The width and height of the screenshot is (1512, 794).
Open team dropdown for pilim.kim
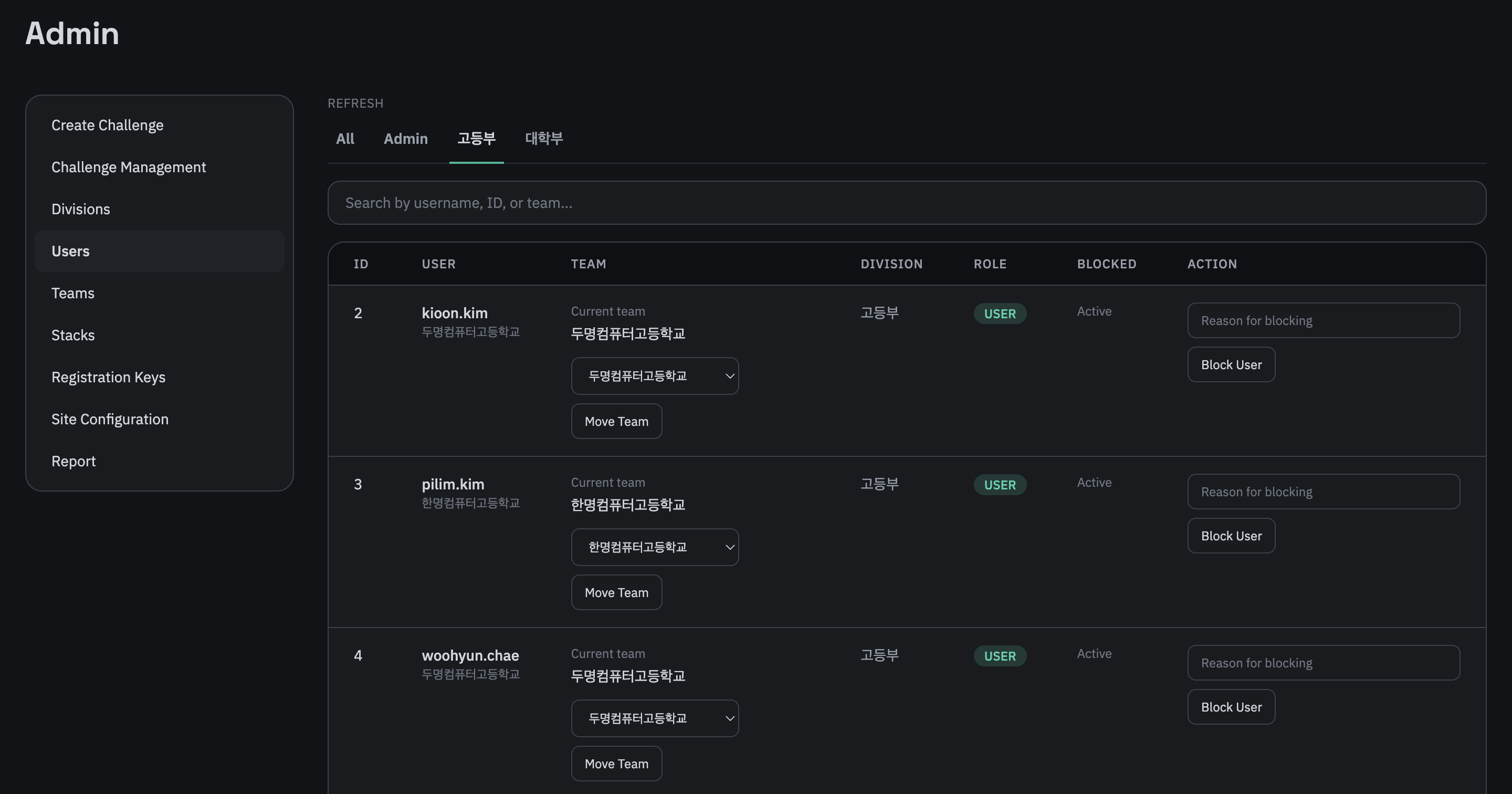pyautogui.click(x=655, y=547)
